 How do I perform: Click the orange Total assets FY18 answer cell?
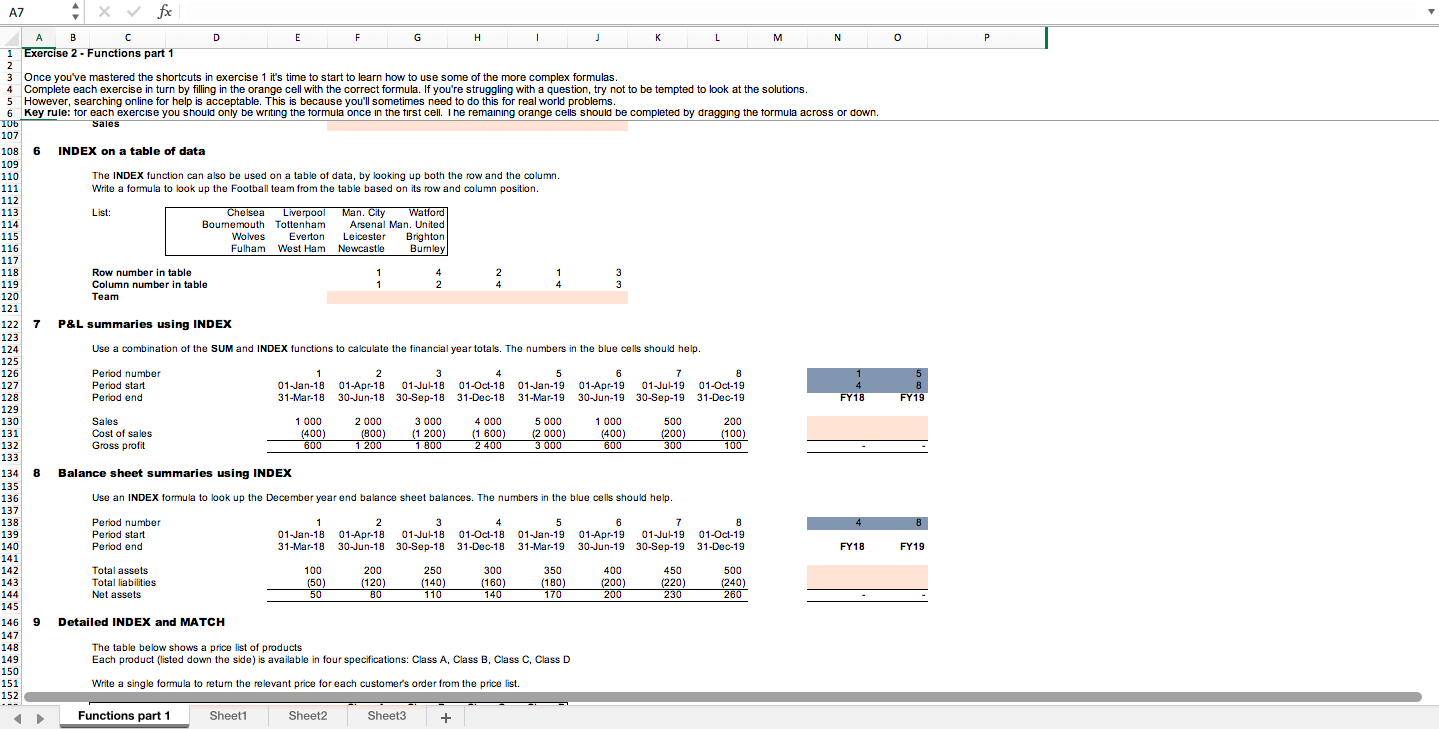(837, 571)
